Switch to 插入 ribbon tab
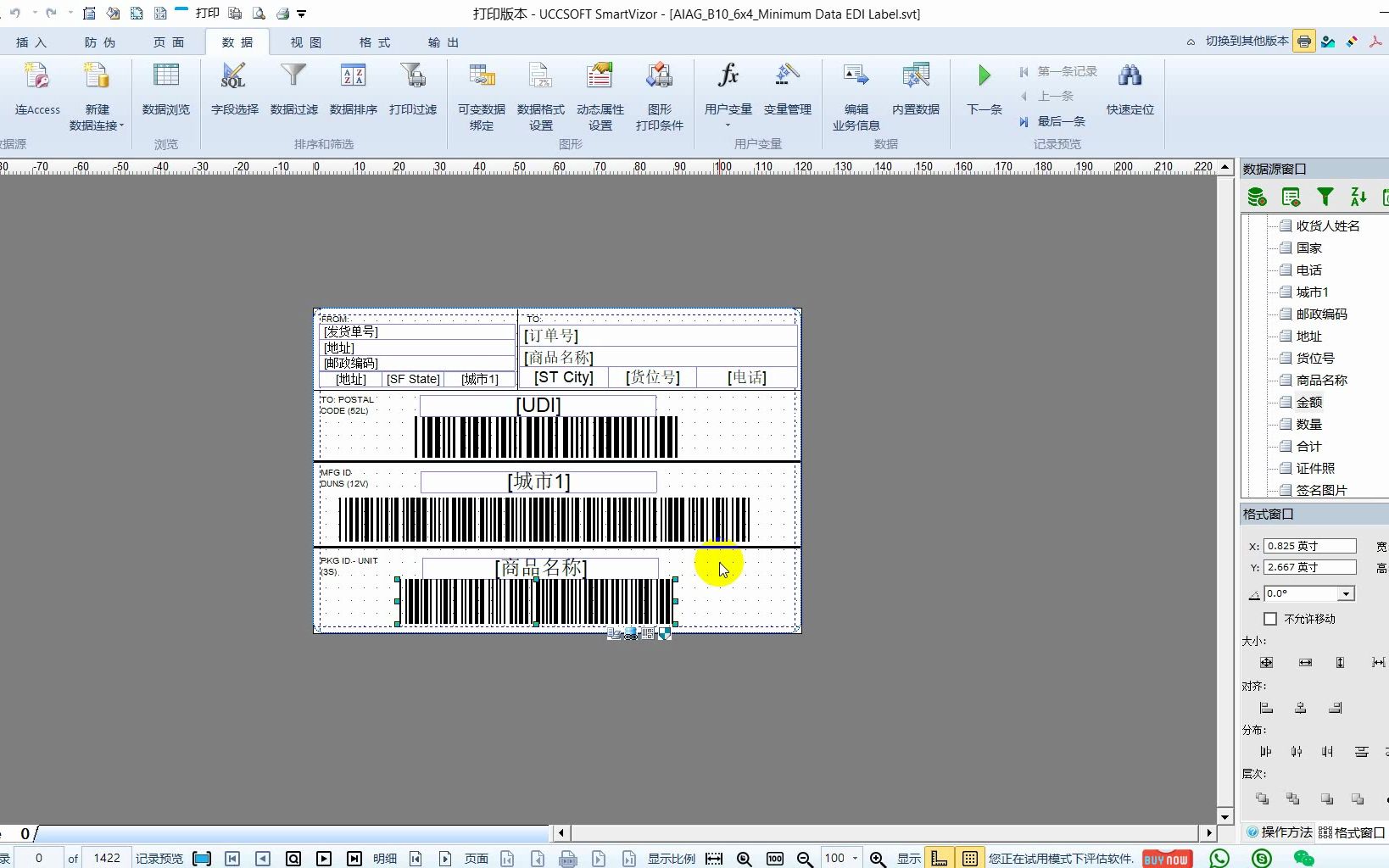The image size is (1389, 868). (31, 42)
